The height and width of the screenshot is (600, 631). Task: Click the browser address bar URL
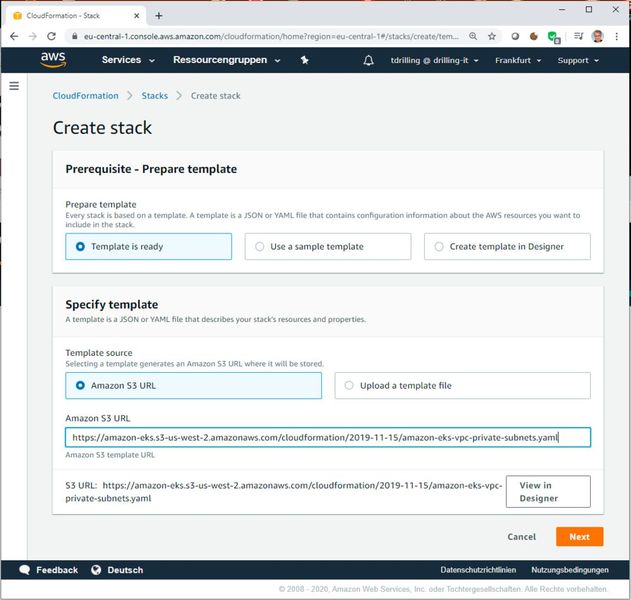[x=271, y=36]
